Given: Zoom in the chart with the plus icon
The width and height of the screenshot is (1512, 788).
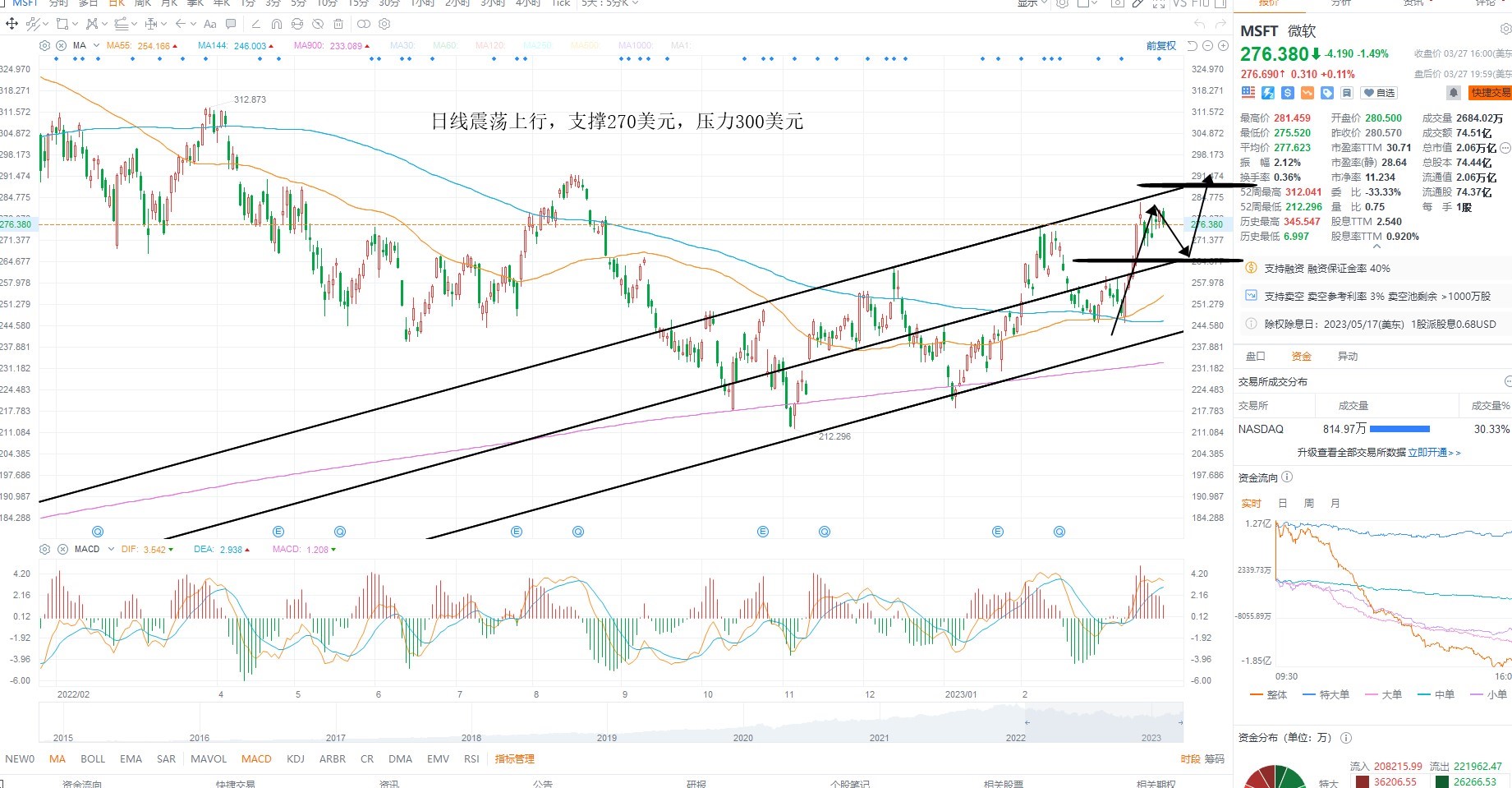Looking at the screenshot, I should (x=1223, y=46).
